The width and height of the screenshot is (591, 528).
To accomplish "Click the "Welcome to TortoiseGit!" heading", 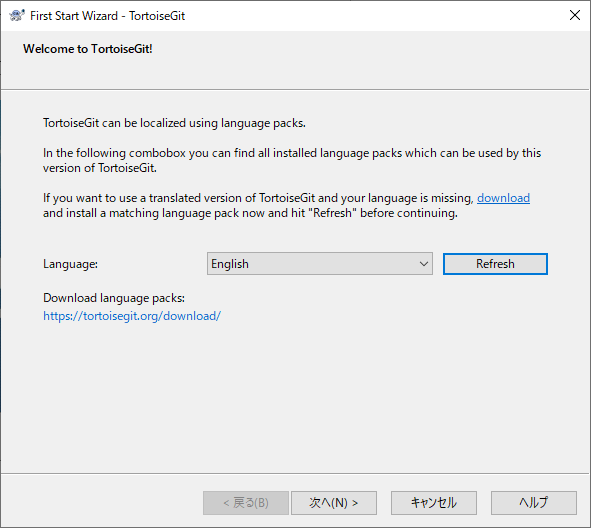I will pos(88,49).
